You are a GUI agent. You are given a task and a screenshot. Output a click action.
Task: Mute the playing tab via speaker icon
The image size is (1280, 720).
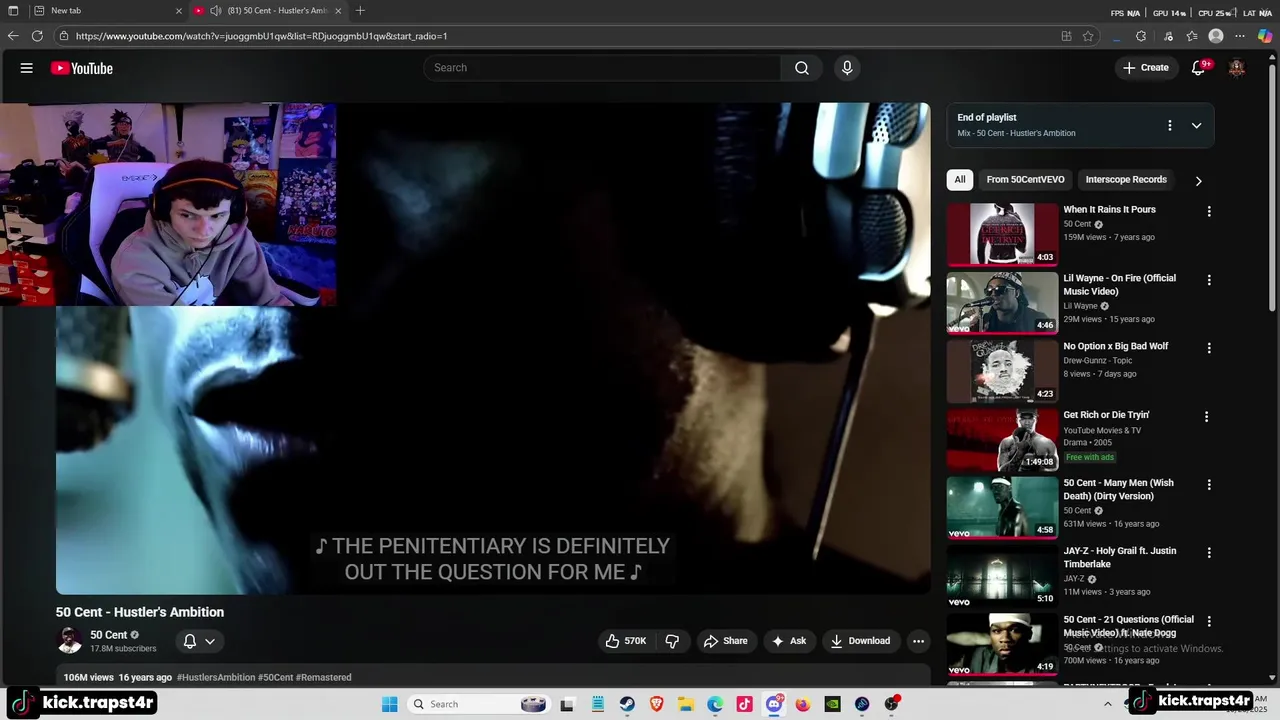pos(215,11)
